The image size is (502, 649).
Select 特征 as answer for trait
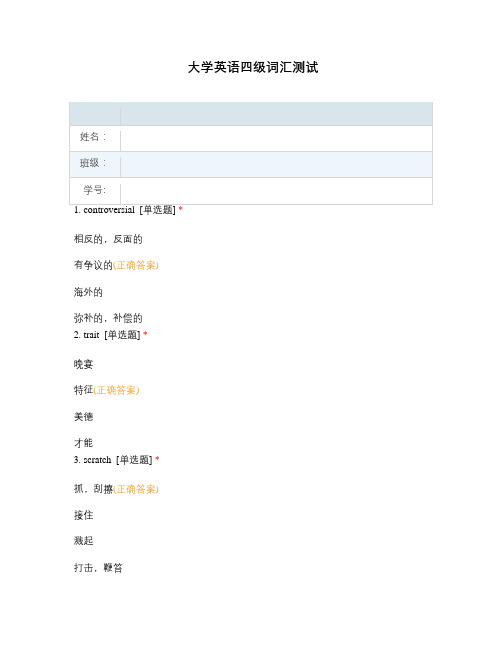point(84,390)
